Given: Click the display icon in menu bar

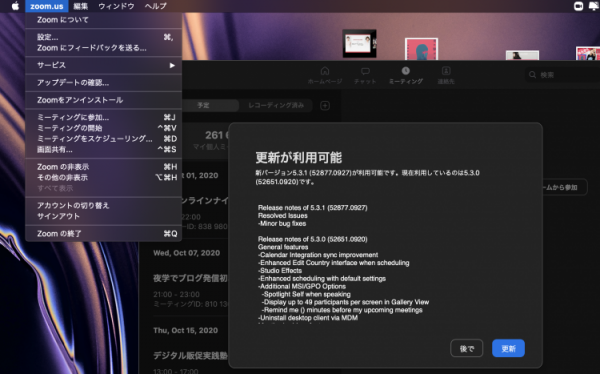Looking at the screenshot, I should click(594, 6).
